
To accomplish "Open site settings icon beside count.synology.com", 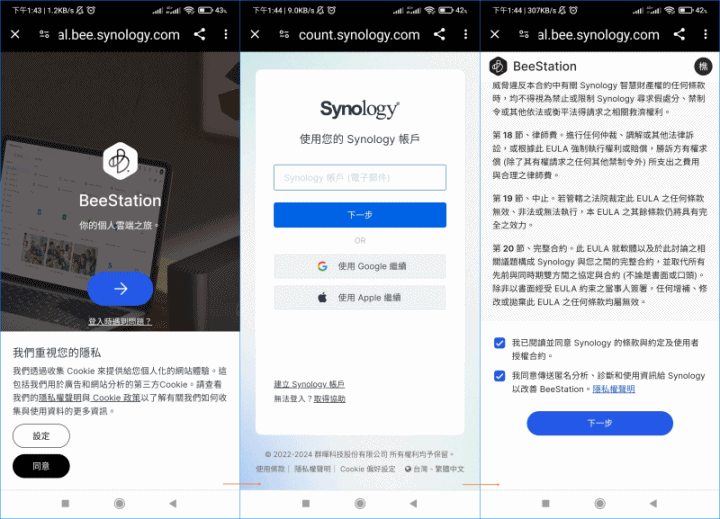I will pos(284,34).
